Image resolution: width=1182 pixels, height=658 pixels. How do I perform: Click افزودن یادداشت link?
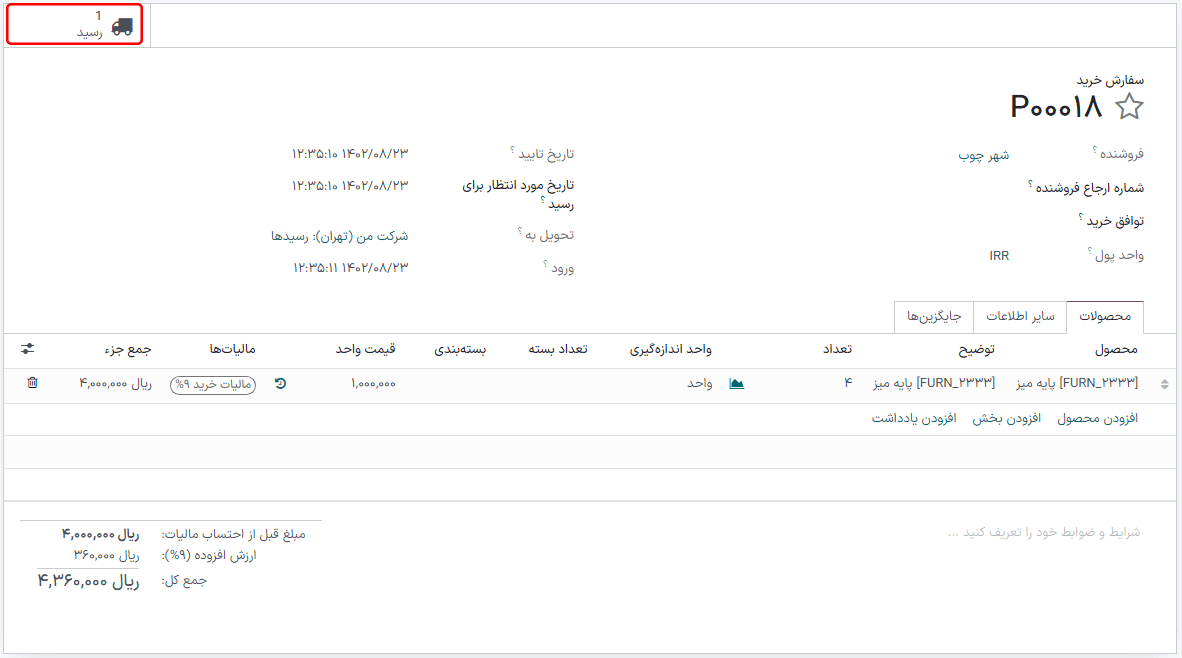pyautogui.click(x=914, y=418)
